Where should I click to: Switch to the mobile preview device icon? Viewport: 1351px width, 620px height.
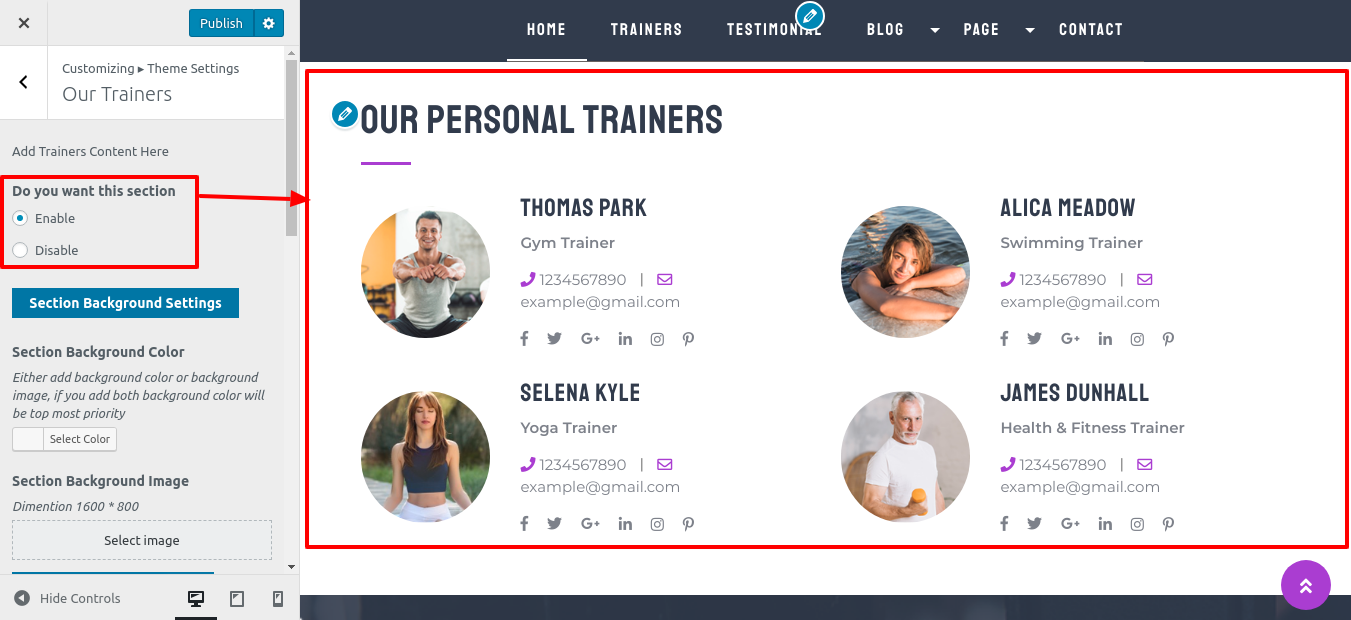pos(278,599)
